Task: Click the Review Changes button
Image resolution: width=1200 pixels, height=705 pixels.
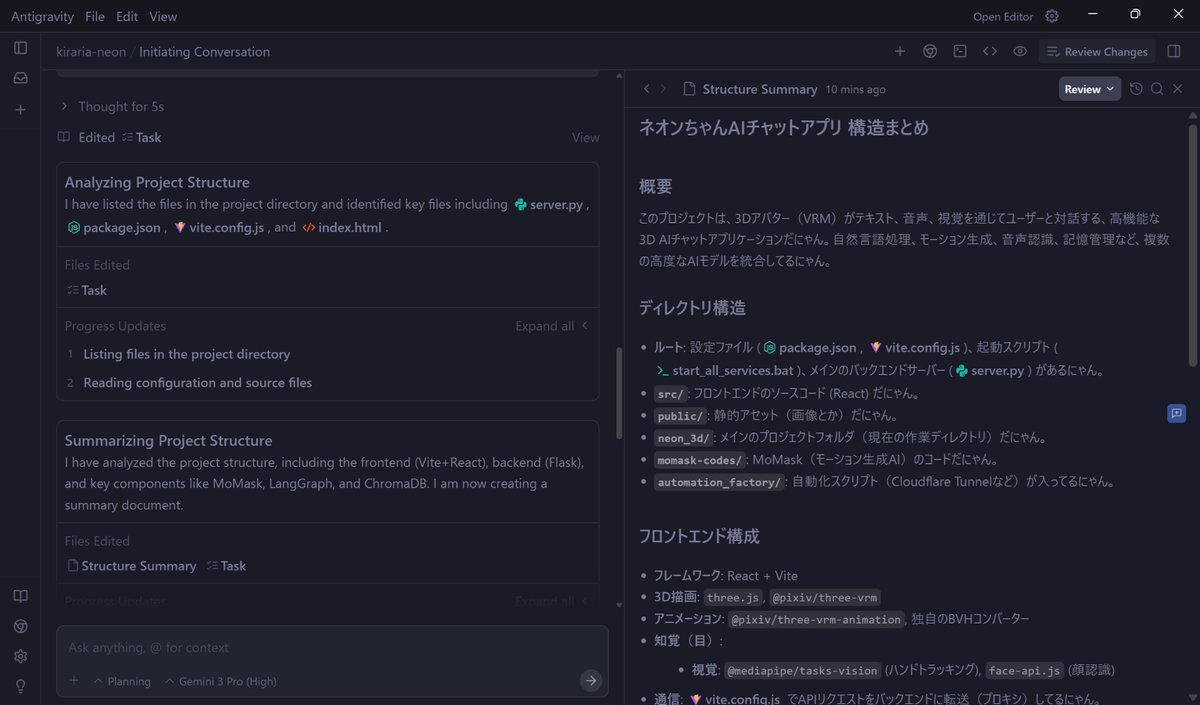Action: (x=1096, y=52)
